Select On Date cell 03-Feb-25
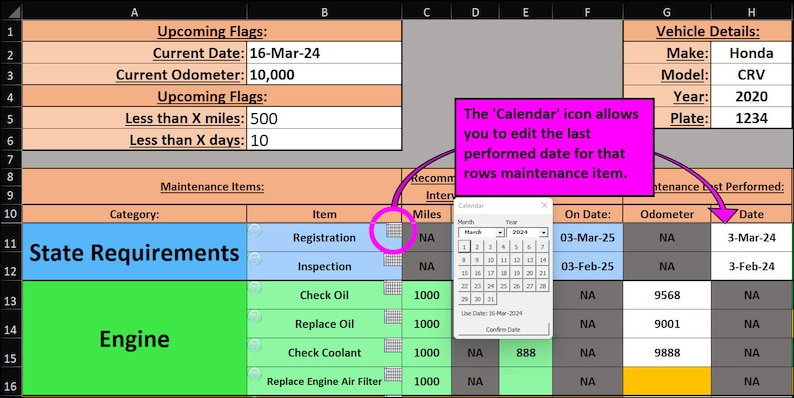This screenshot has width=794, height=398. pos(587,266)
